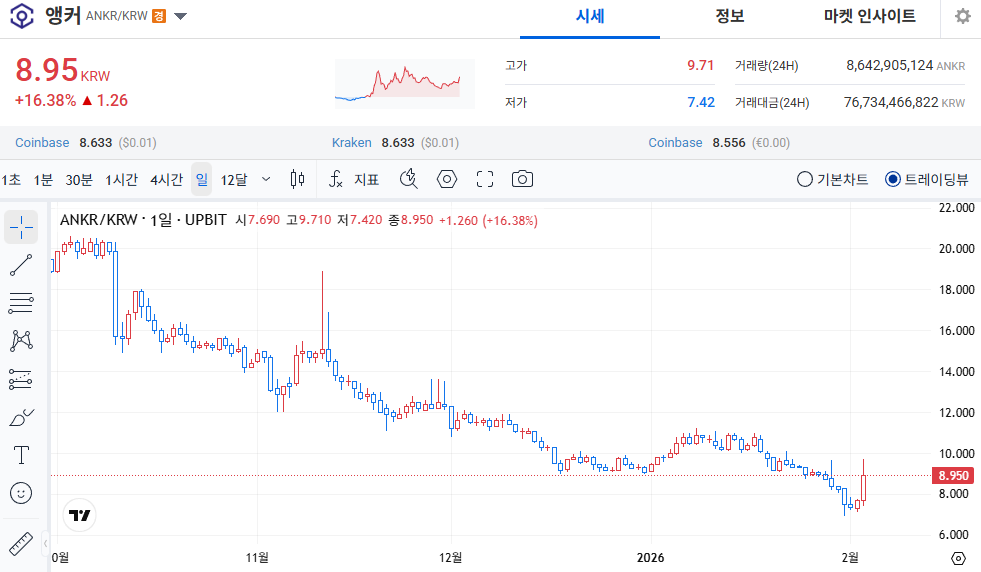The height and width of the screenshot is (572, 981).
Task: Expand the time interval dropdown chevron
Action: [x=266, y=179]
